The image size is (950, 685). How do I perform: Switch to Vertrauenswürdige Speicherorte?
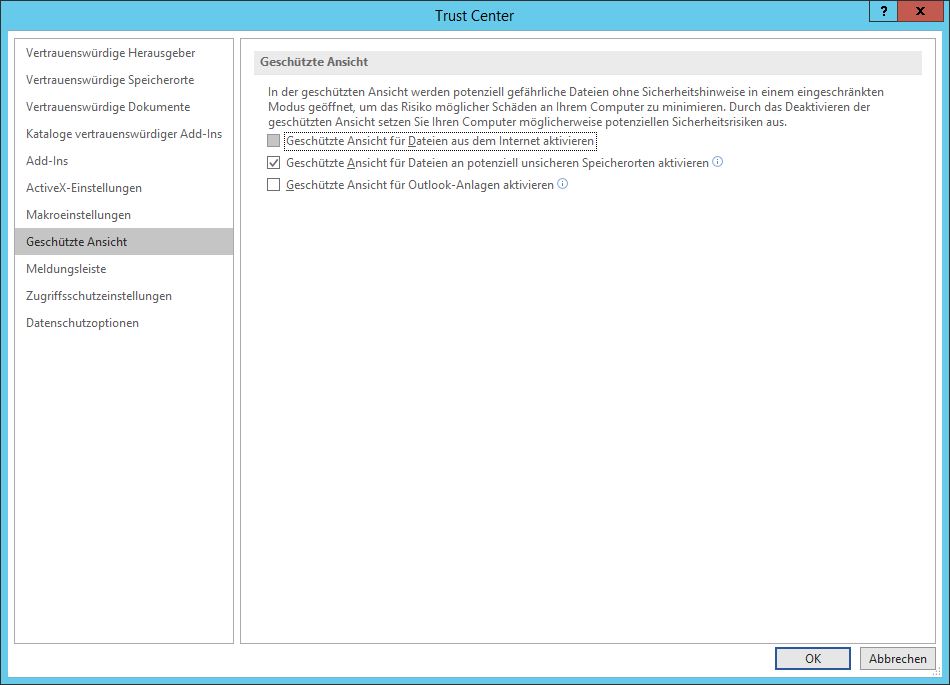(x=110, y=80)
